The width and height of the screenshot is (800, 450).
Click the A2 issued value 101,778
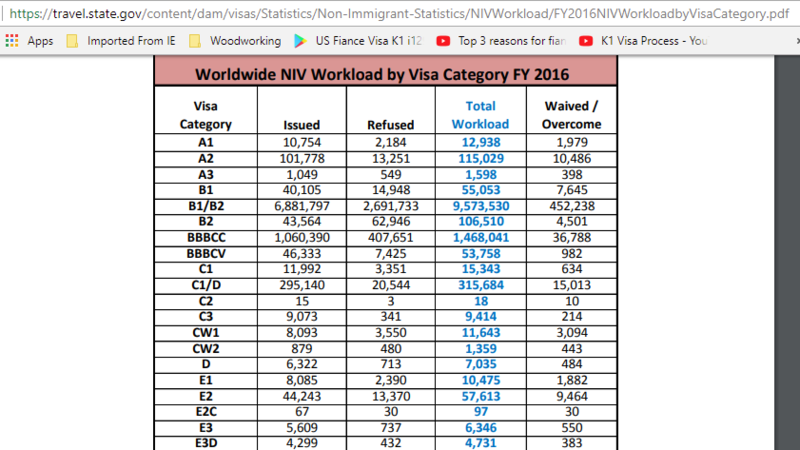301,158
